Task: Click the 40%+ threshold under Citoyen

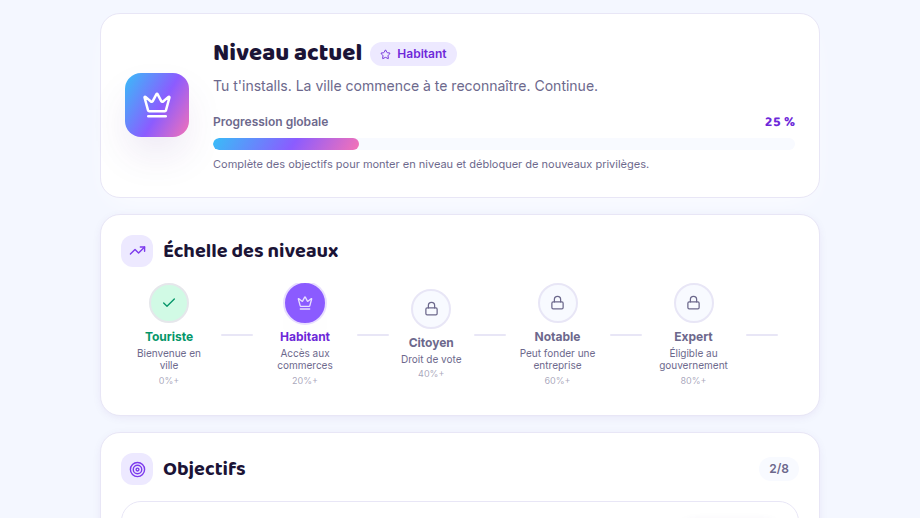Action: tap(431, 374)
